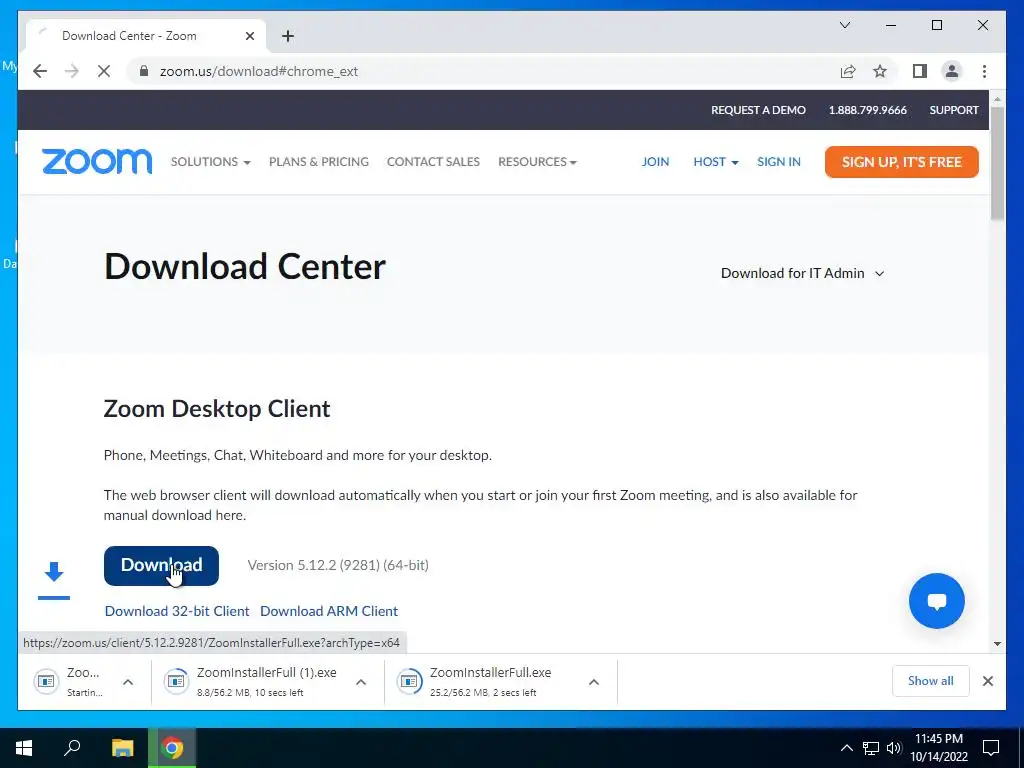Share this page via the share icon
Screen dimensions: 1024x768
(x=848, y=71)
